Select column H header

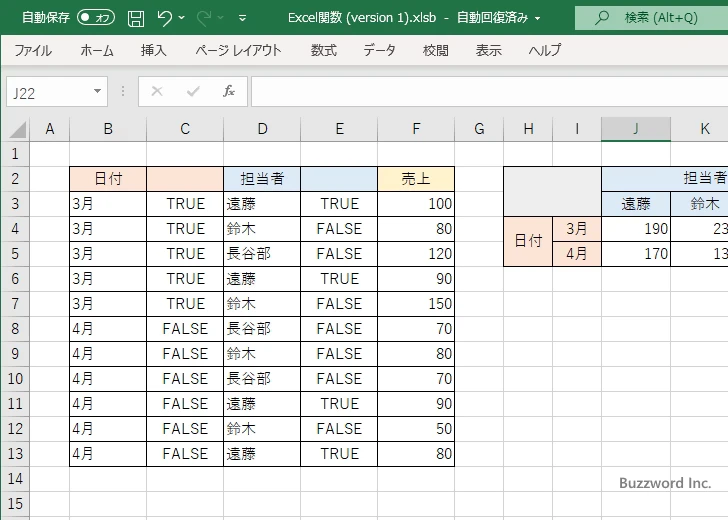coord(528,129)
